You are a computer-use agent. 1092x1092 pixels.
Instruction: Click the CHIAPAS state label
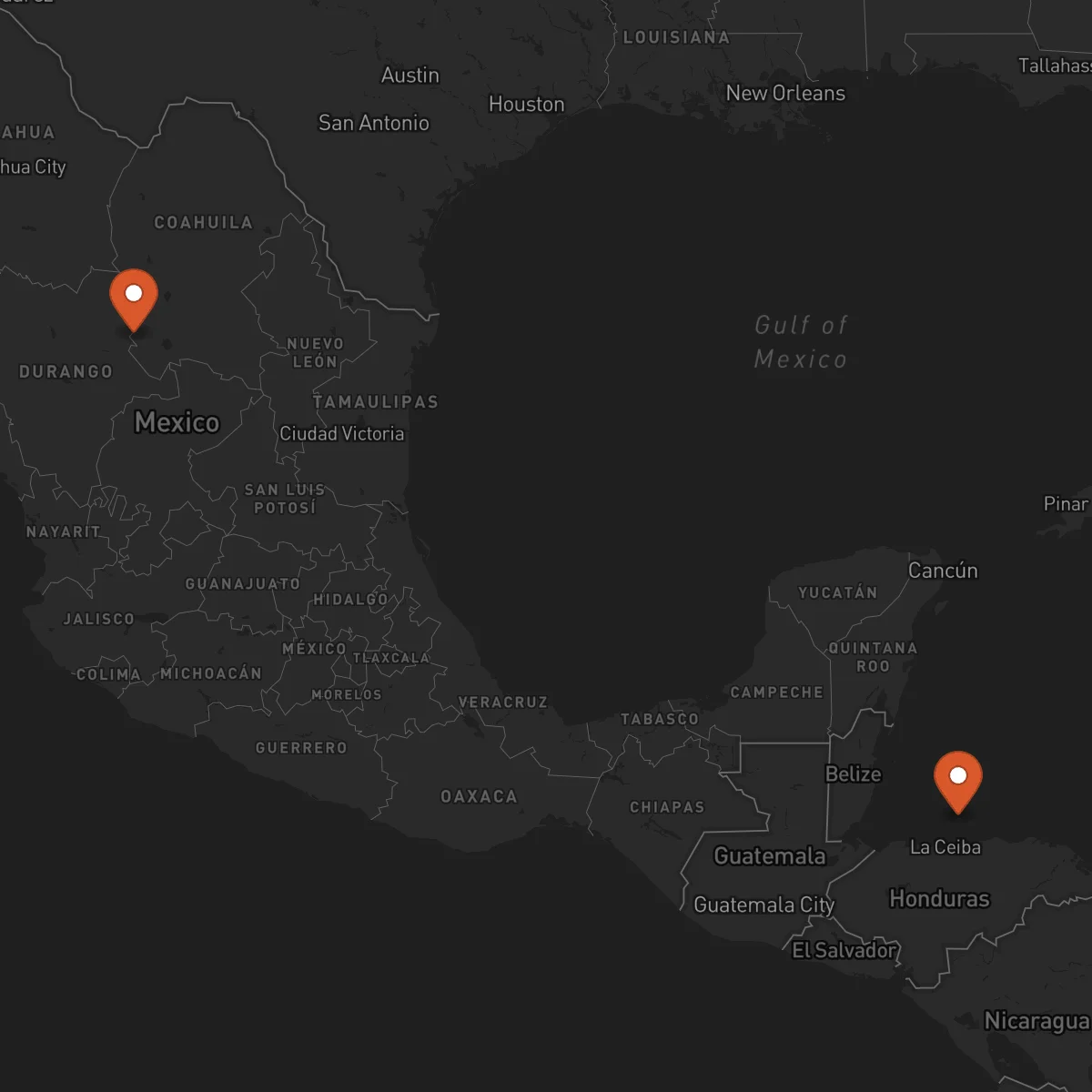[667, 807]
